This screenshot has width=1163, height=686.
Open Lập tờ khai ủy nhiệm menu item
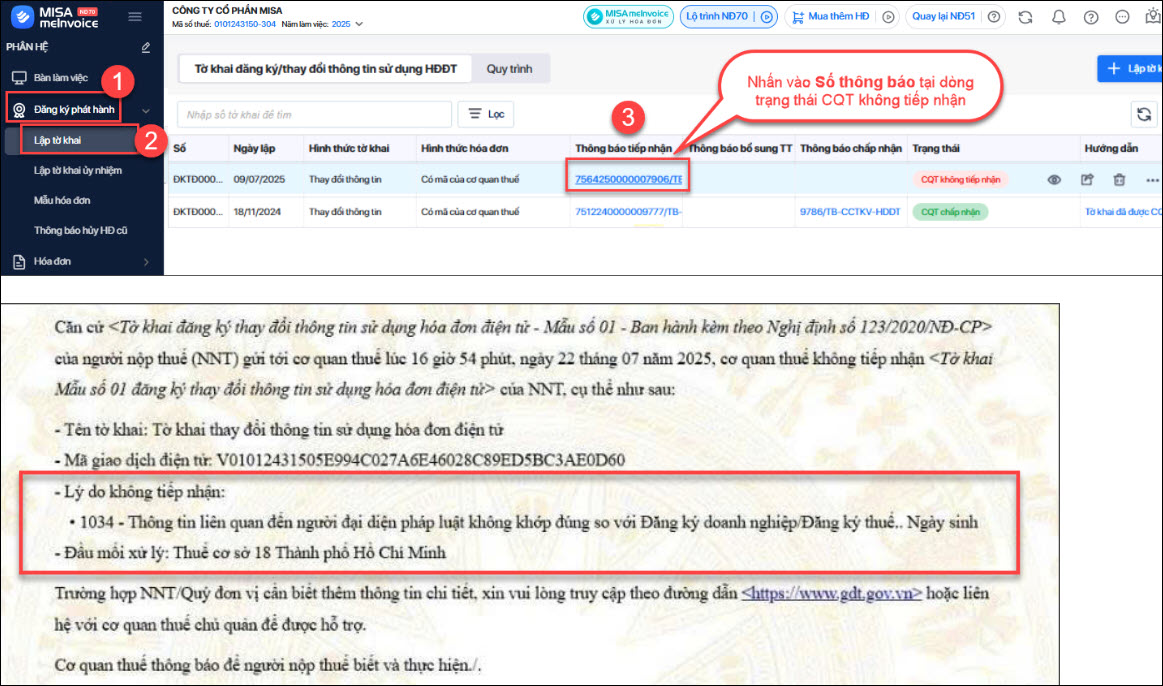tap(78, 170)
